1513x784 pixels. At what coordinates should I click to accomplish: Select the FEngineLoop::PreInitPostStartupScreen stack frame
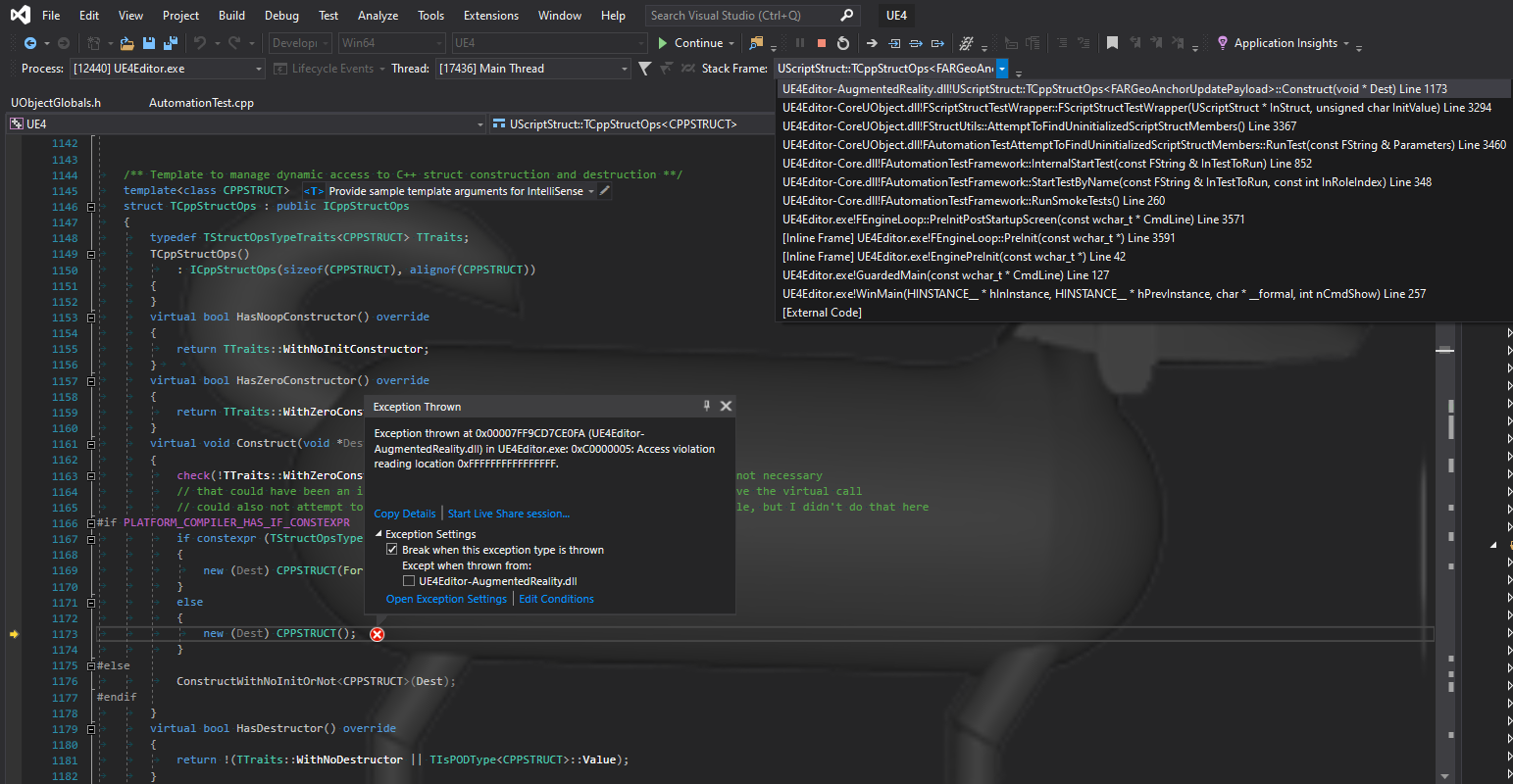1142,220
